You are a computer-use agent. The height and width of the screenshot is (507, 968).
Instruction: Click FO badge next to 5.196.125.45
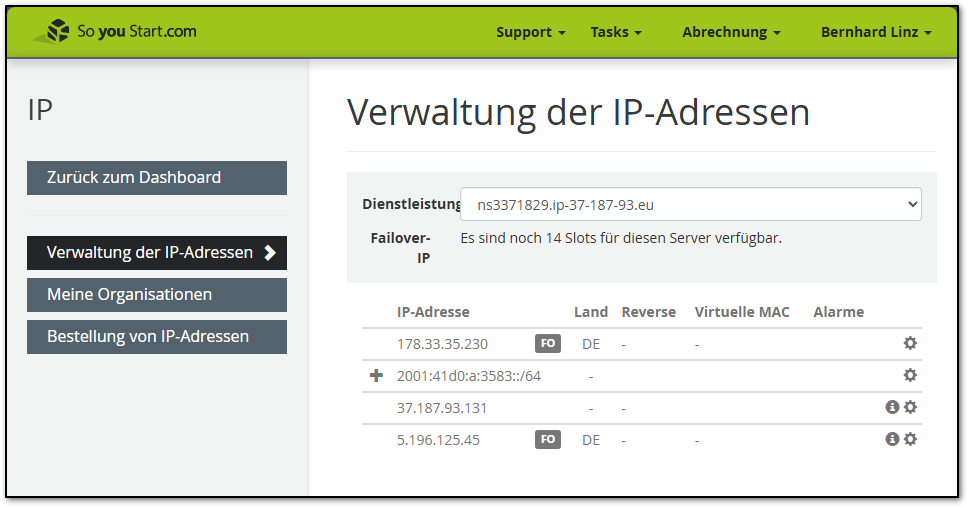coord(547,439)
